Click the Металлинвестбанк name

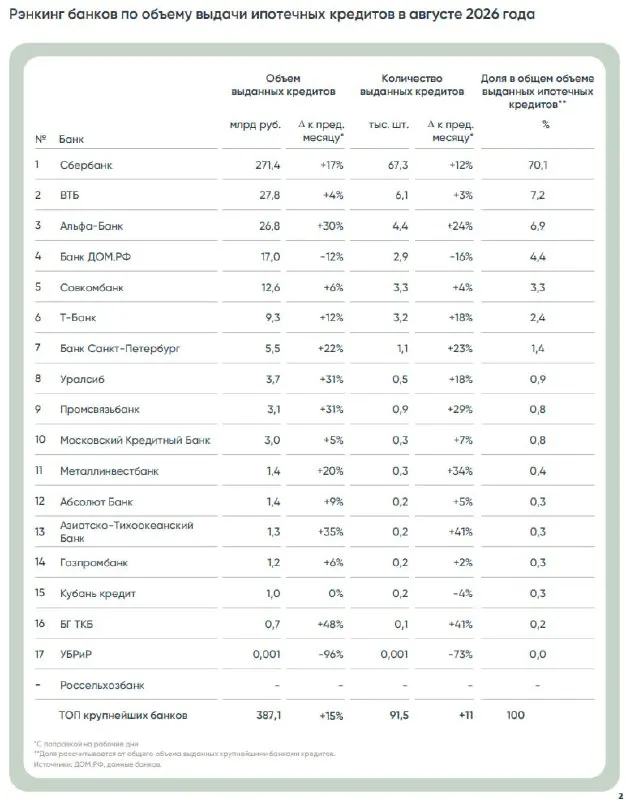tap(109, 471)
